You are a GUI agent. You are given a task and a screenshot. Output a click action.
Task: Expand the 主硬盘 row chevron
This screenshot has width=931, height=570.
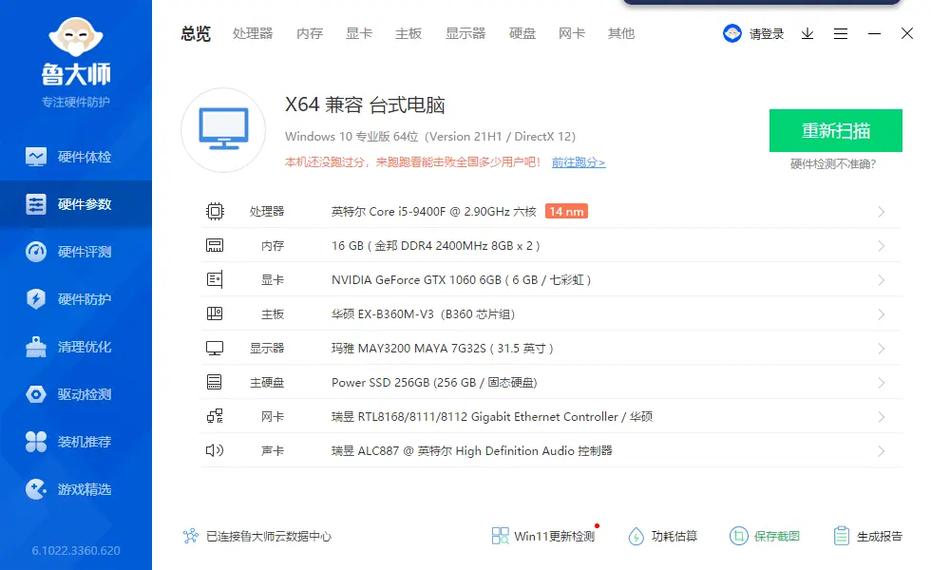pos(881,383)
